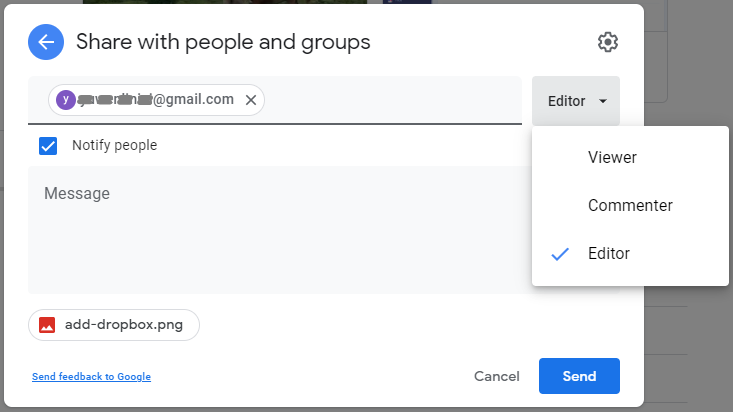Screen dimensions: 733x412
Task: Uncheck the Notify people checkbox
Action: (48, 146)
